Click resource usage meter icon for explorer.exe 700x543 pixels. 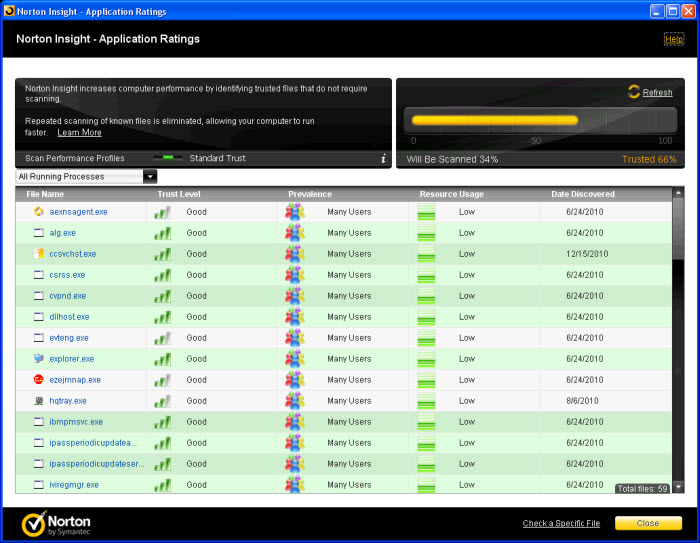pos(426,359)
